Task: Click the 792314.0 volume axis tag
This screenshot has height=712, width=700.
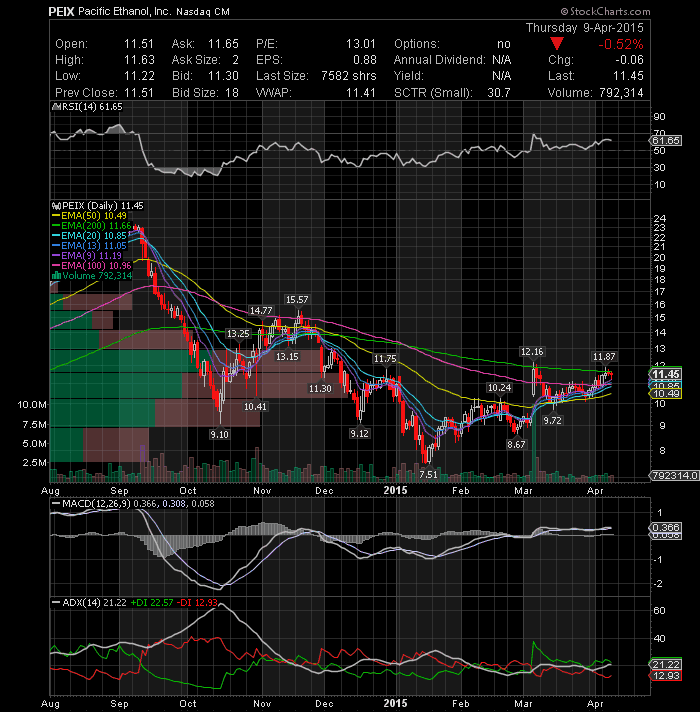Action: click(x=675, y=475)
